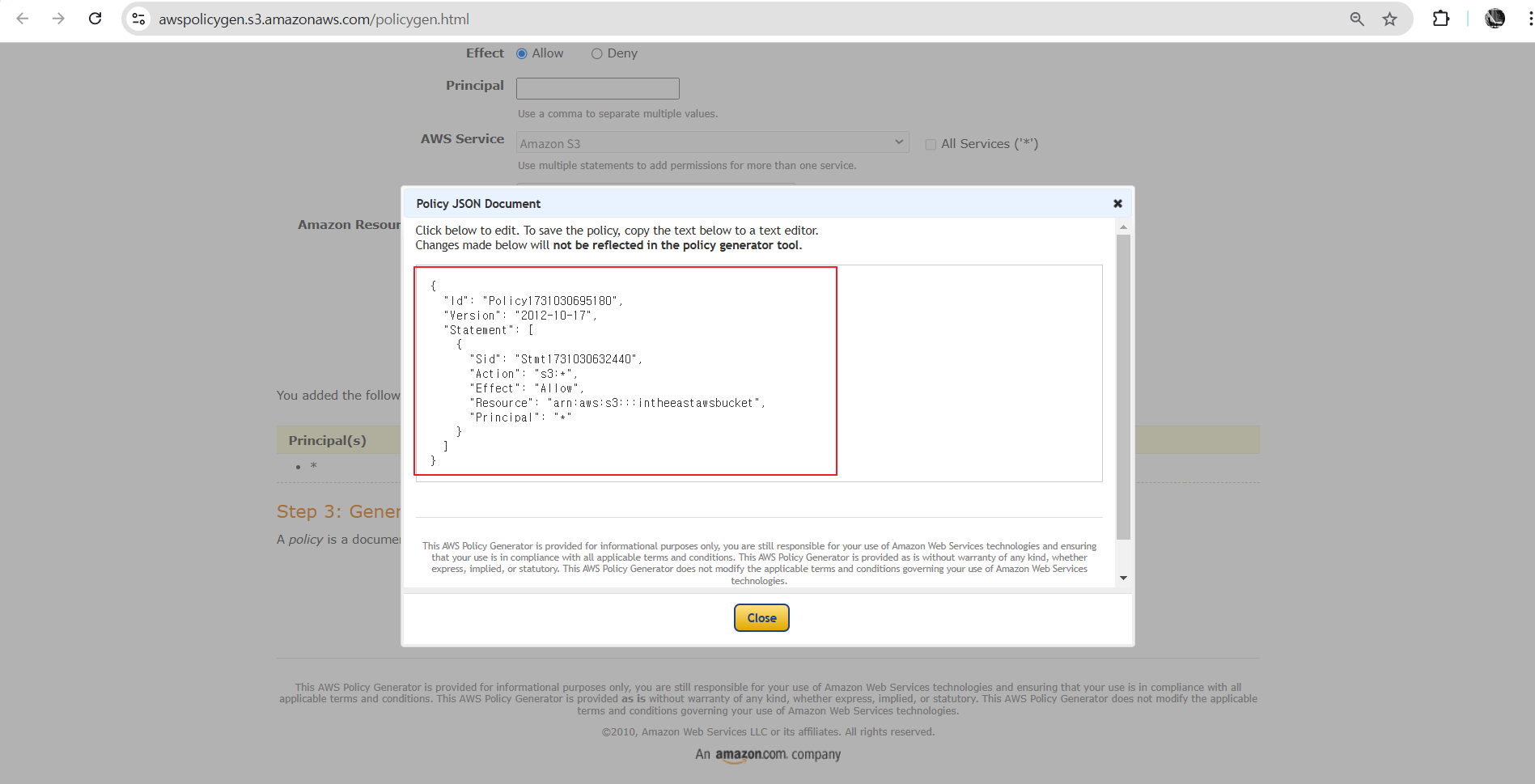Close the Policy JSON Document dialog with X
The width and height of the screenshot is (1535, 784).
1117,204
